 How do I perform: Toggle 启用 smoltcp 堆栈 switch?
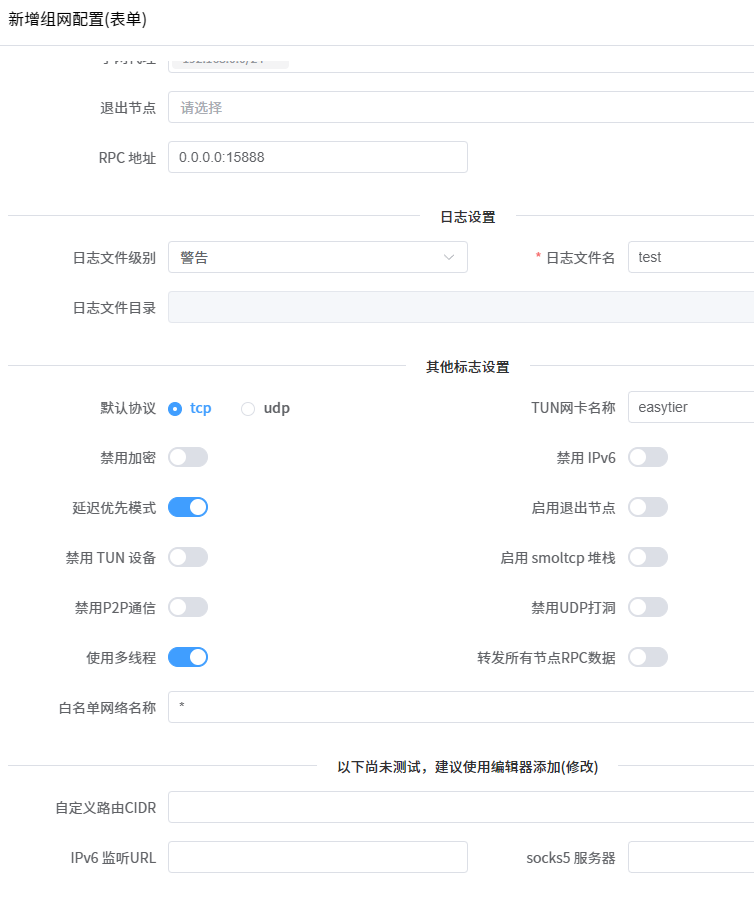pos(648,557)
